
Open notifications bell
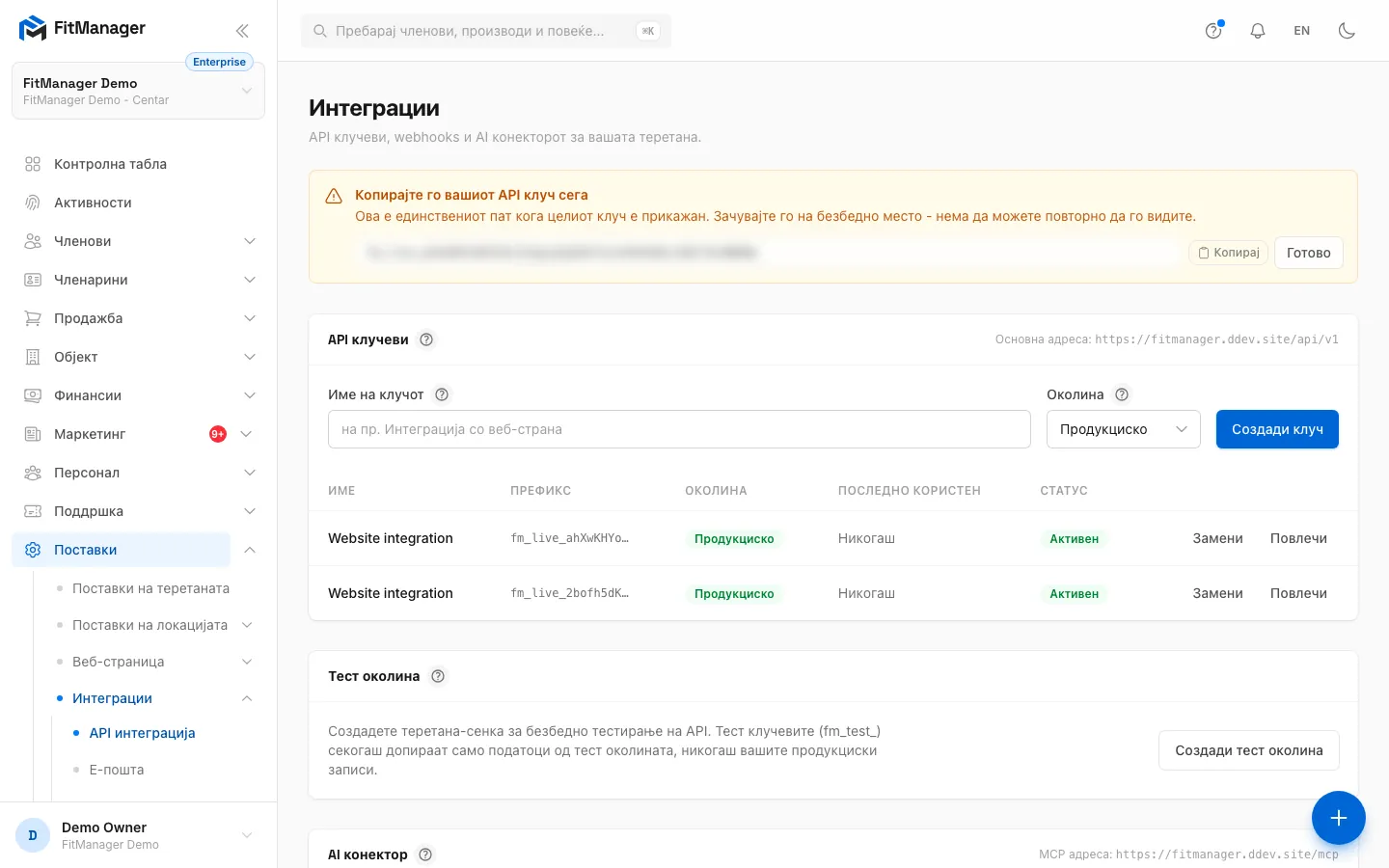tap(1258, 31)
